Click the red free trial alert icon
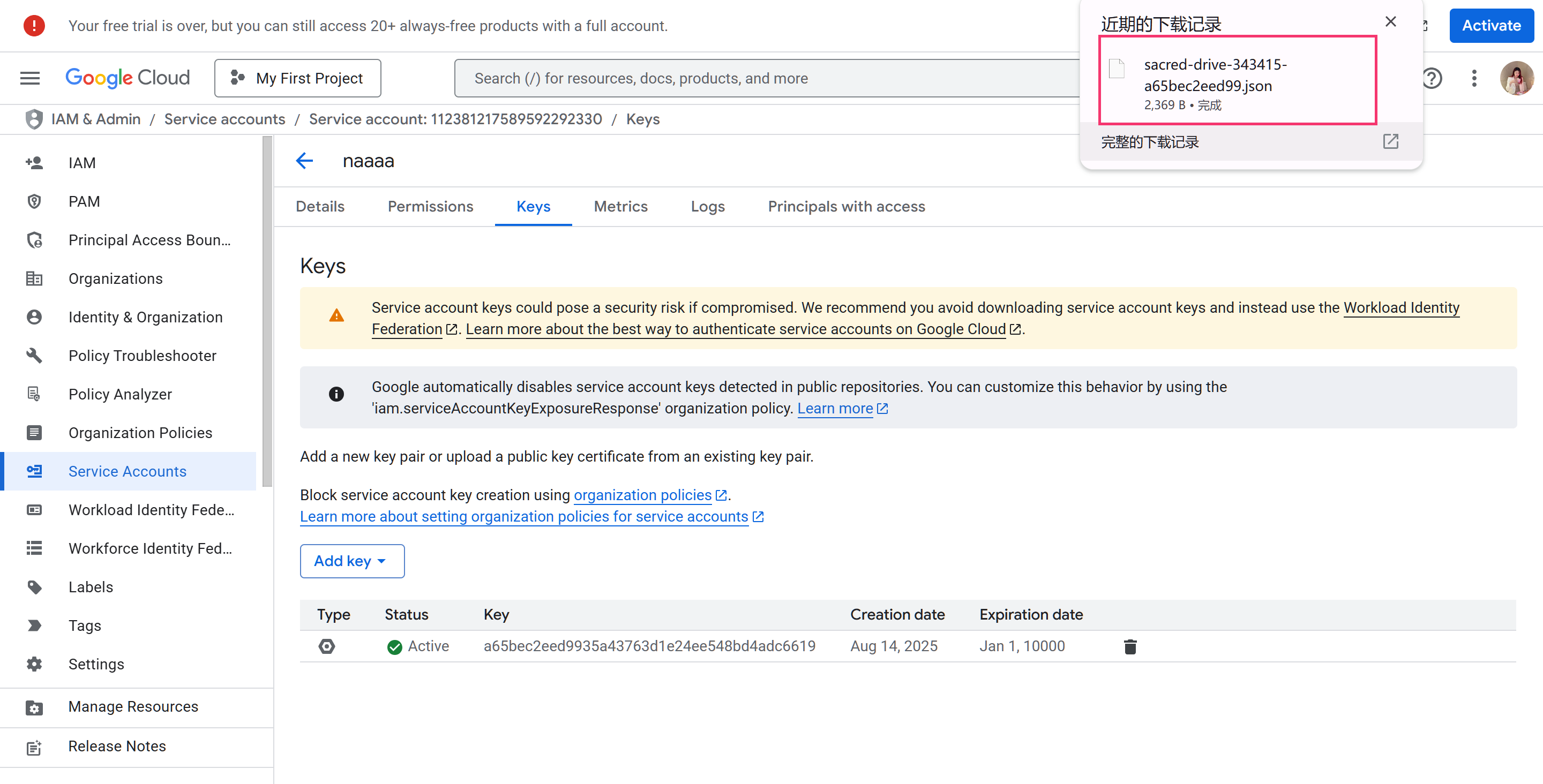 click(x=34, y=26)
